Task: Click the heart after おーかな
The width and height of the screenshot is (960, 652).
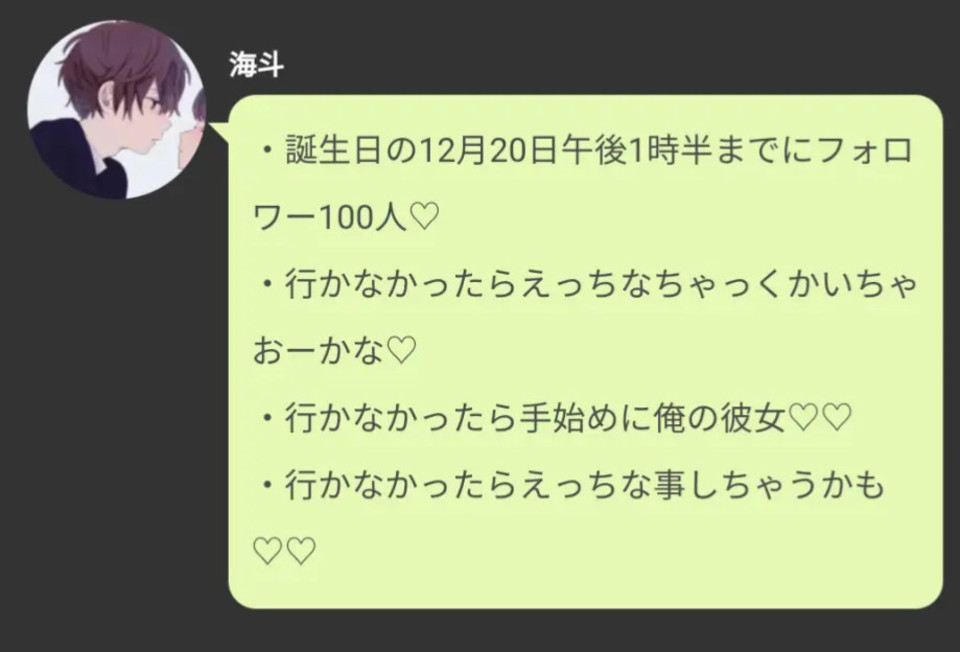Action: coord(402,351)
